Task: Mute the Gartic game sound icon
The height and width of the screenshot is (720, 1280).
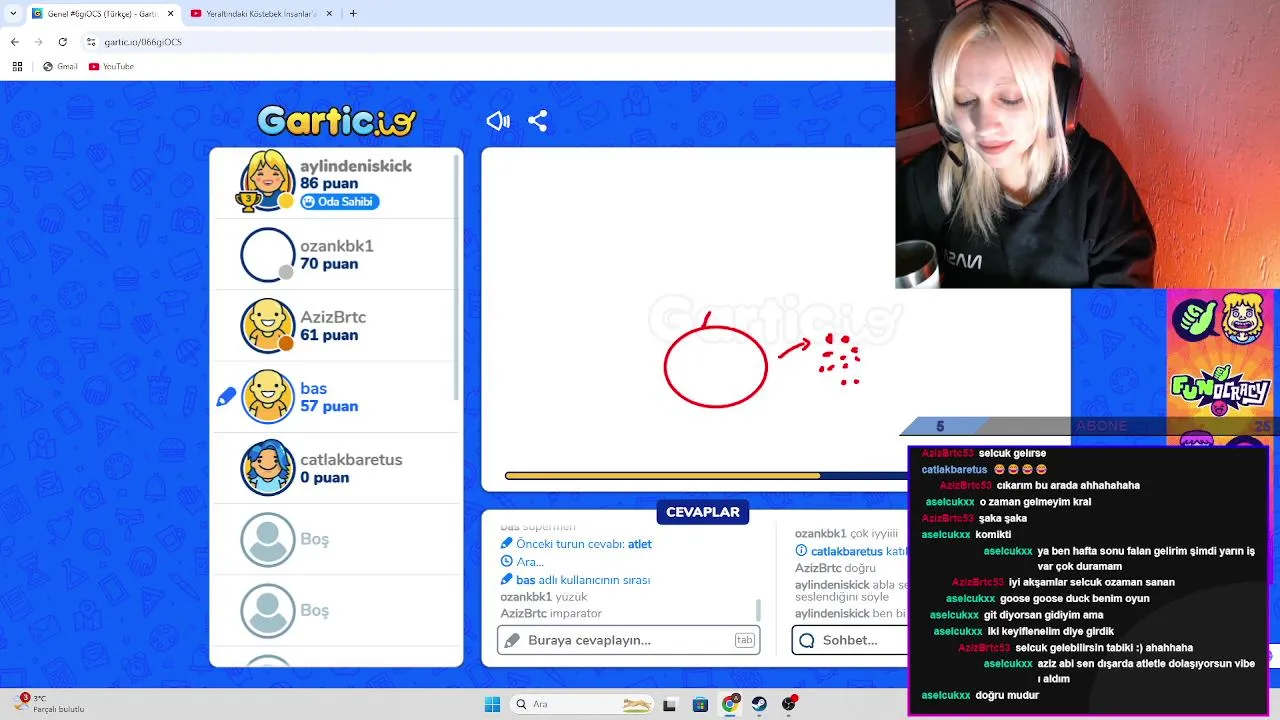Action: [x=498, y=121]
